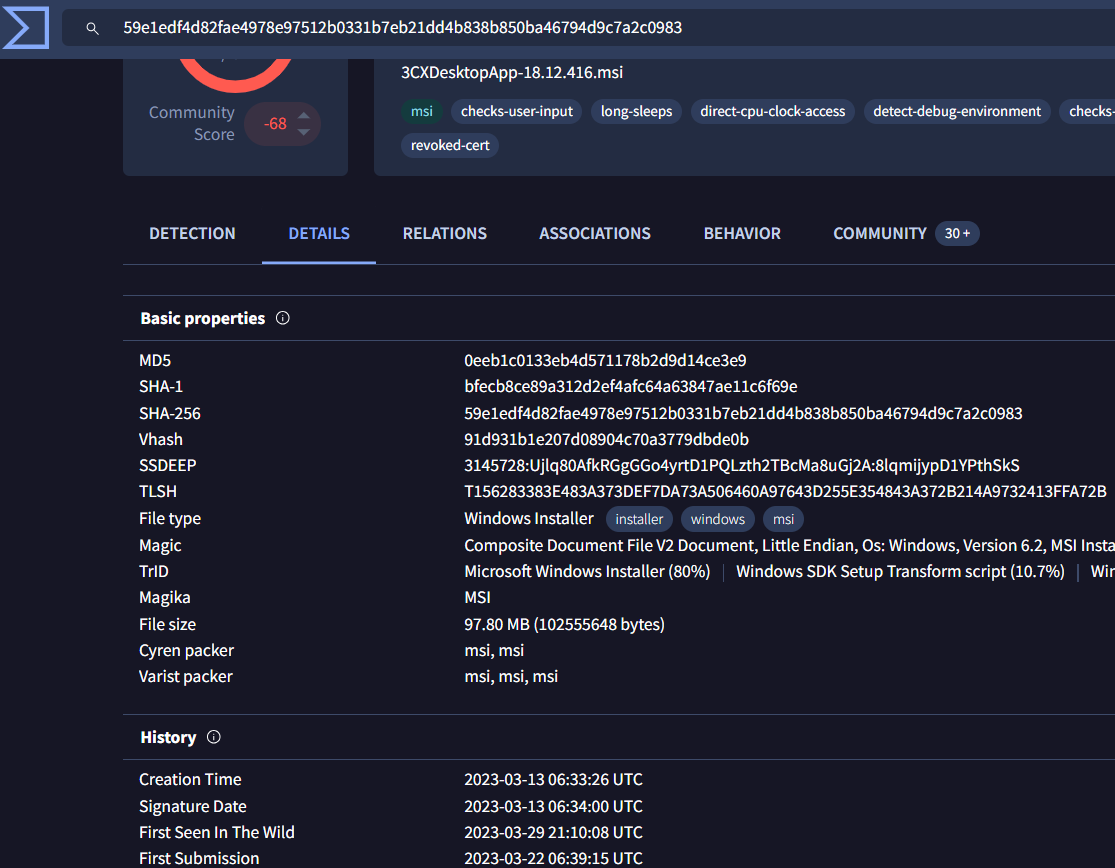Click the installer file type tag
Viewport: 1115px width, 868px height.
tap(639, 519)
